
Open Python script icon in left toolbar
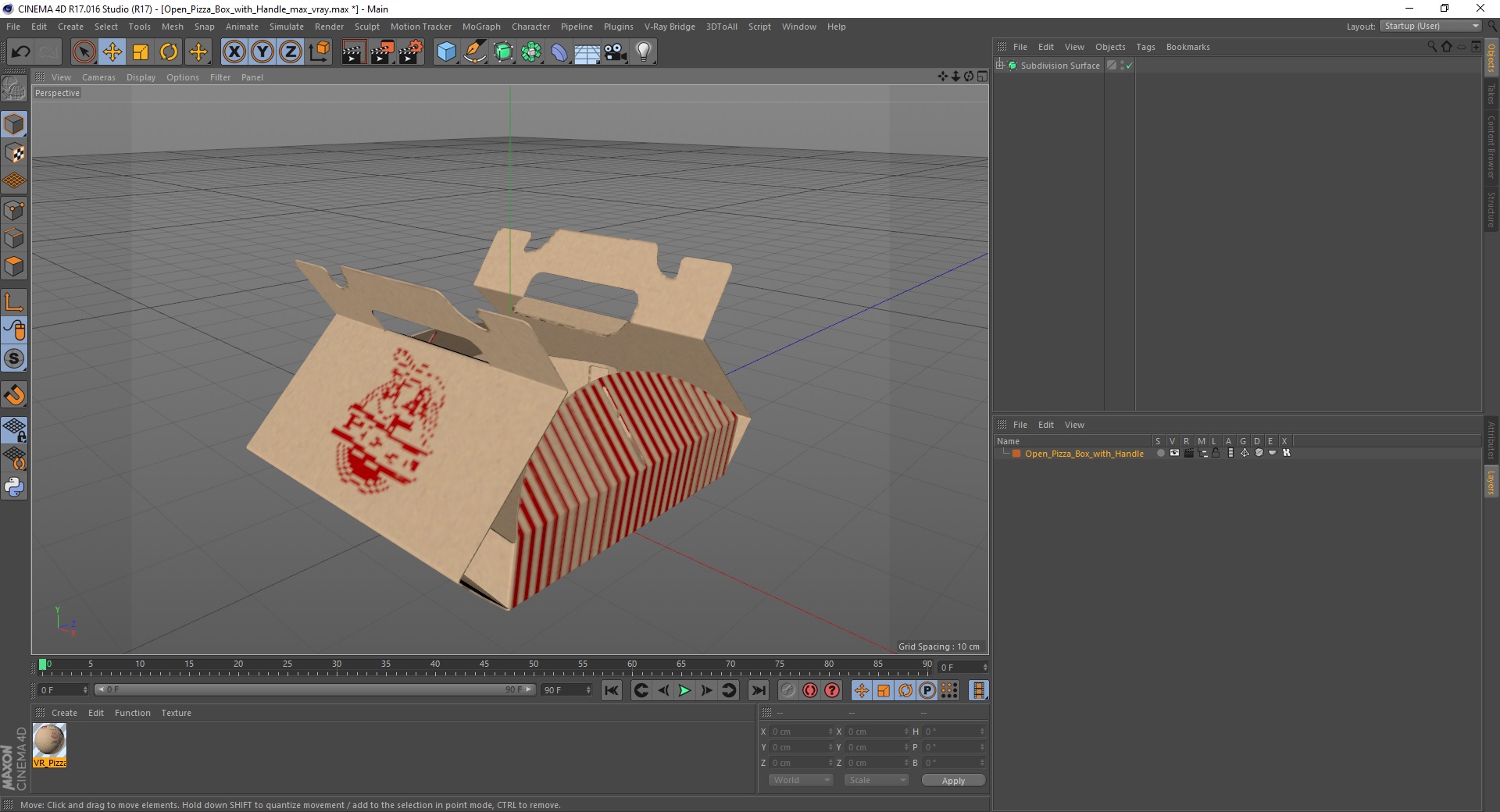pyautogui.click(x=14, y=487)
